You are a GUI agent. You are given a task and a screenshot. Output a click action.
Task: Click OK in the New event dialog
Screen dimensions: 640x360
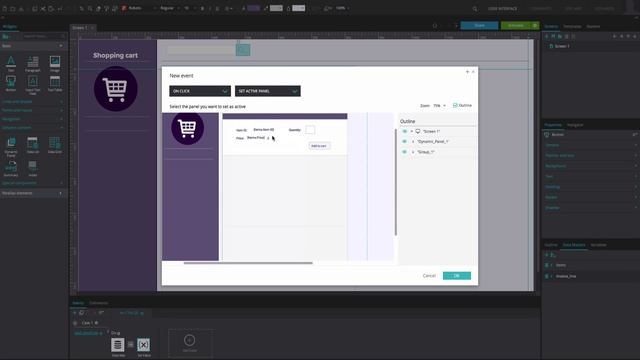pyautogui.click(x=457, y=276)
